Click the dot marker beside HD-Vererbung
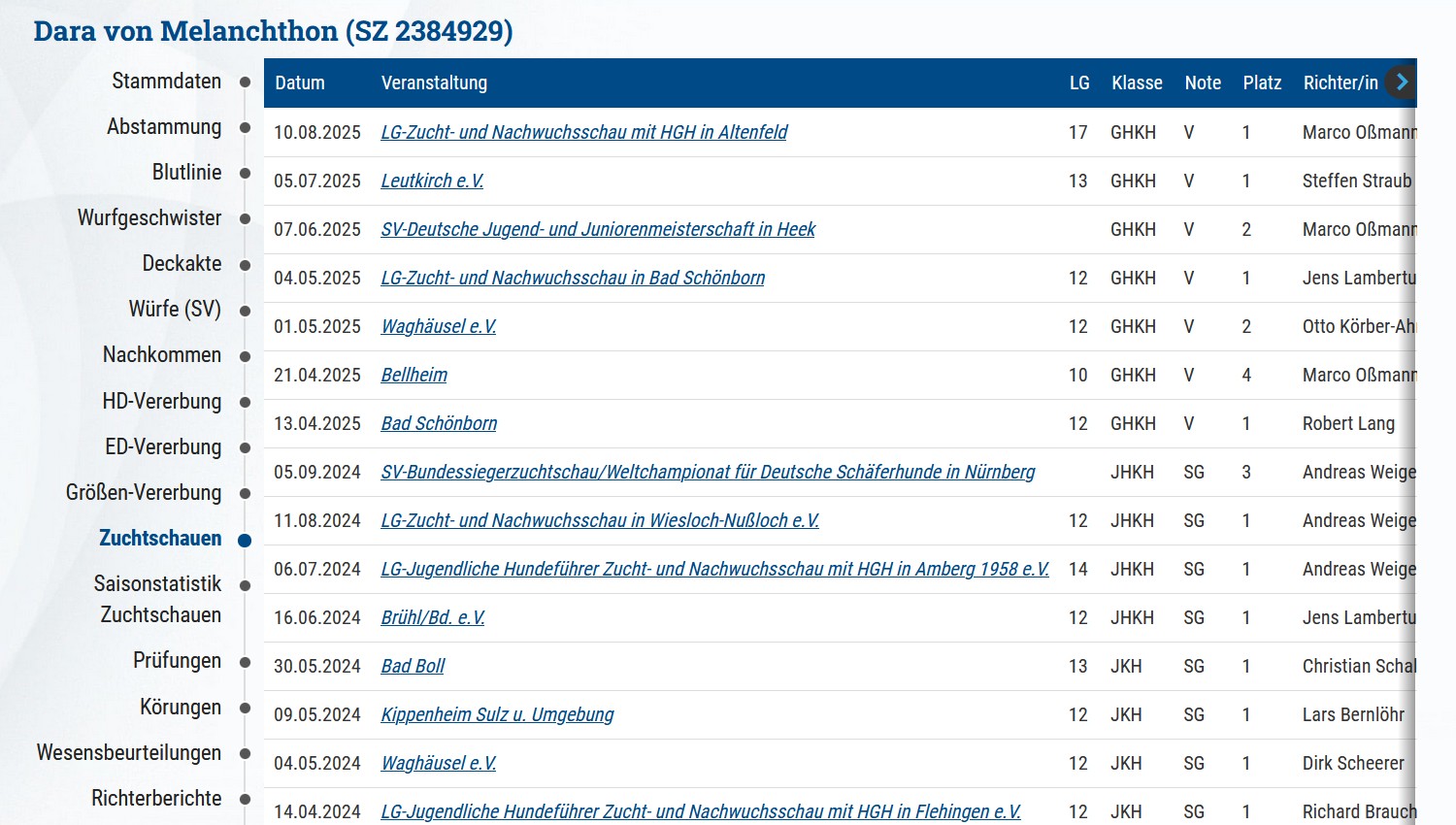This screenshot has height=825, width=1456. 245,402
